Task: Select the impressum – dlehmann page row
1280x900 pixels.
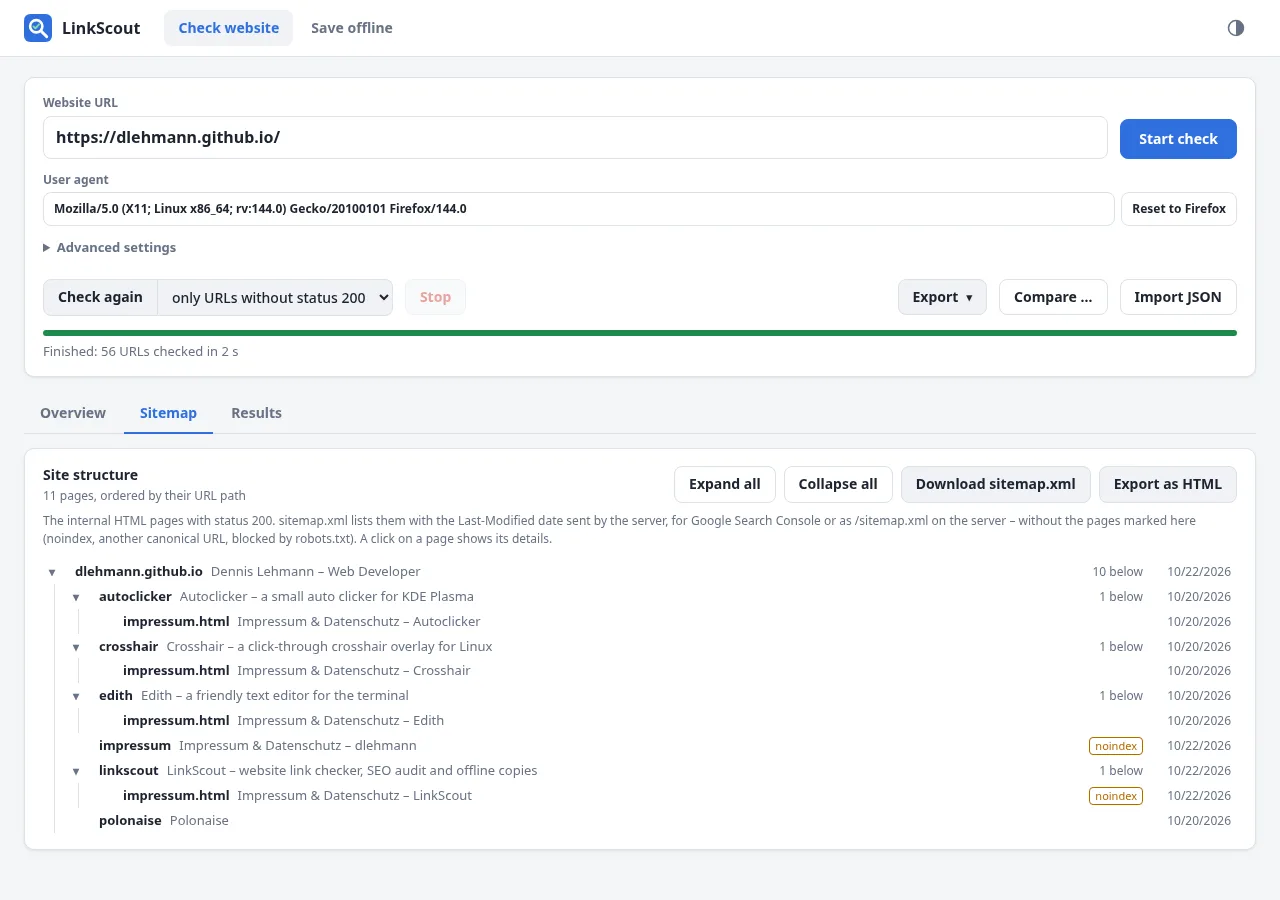Action: click(652, 745)
